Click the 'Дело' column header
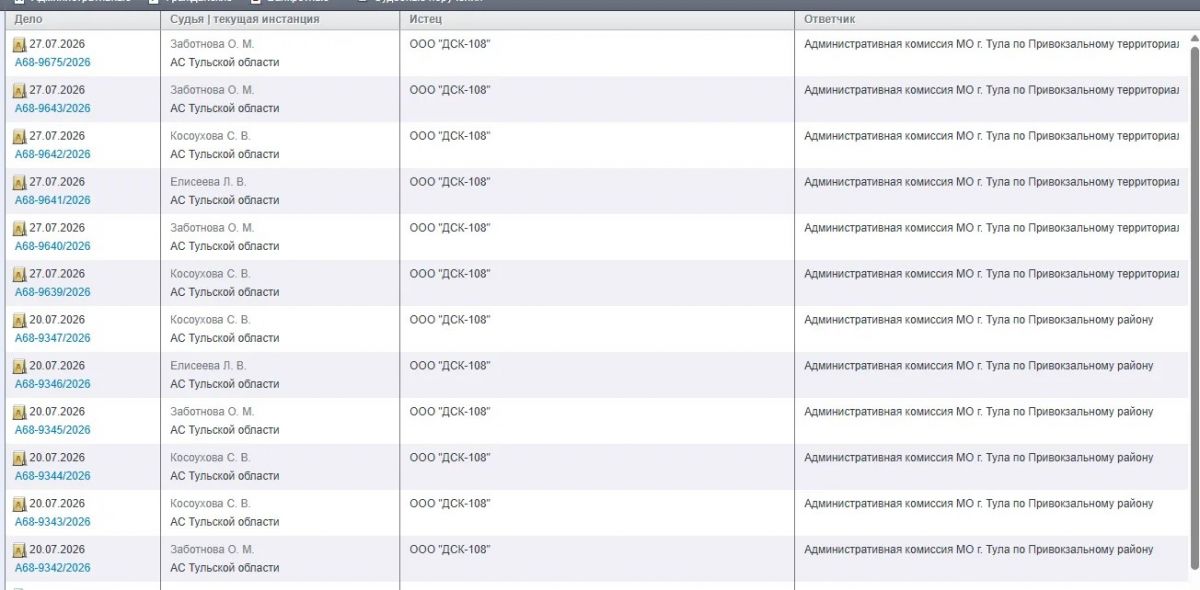Screen dimensions: 1200x590 click(82, 19)
